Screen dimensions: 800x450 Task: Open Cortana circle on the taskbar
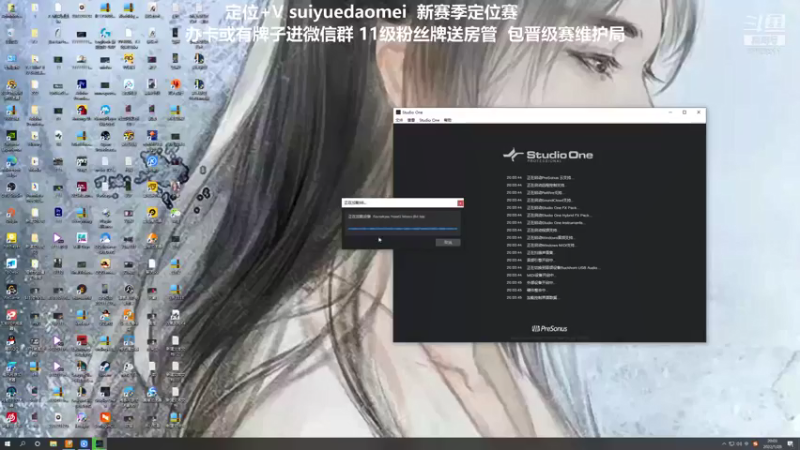[37, 444]
